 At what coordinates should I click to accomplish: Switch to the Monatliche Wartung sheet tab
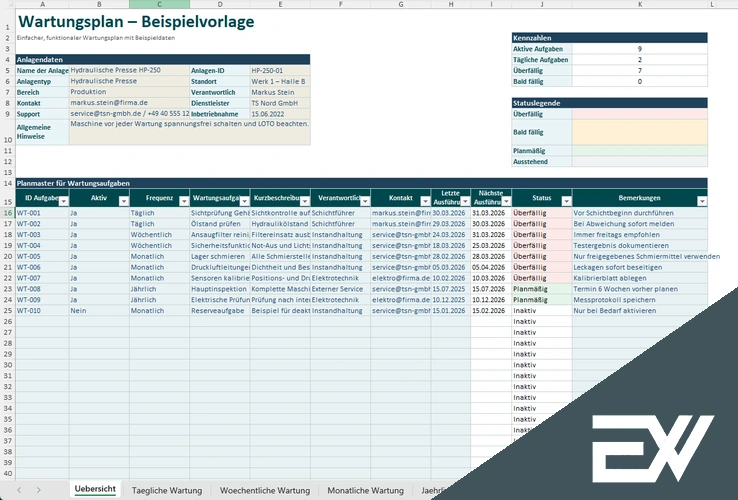pos(365,491)
